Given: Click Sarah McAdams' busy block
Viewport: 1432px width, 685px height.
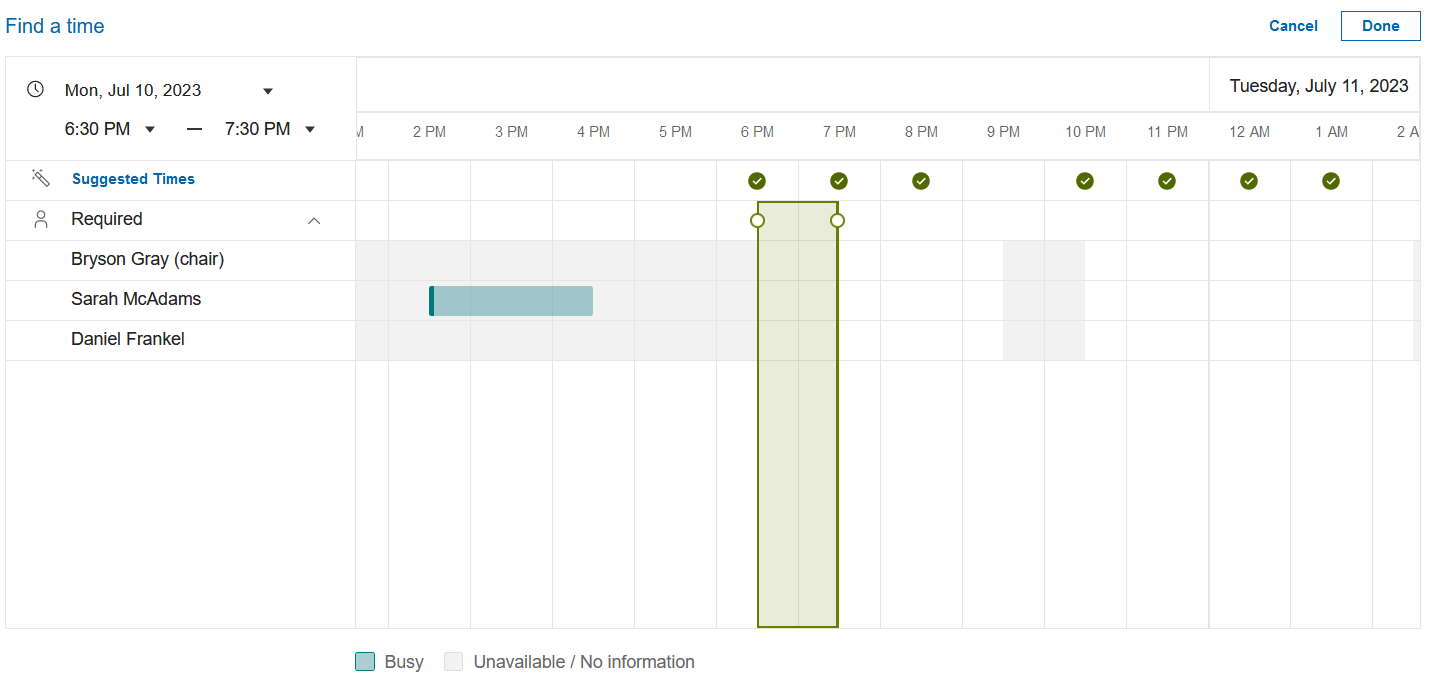Looking at the screenshot, I should pos(512,301).
